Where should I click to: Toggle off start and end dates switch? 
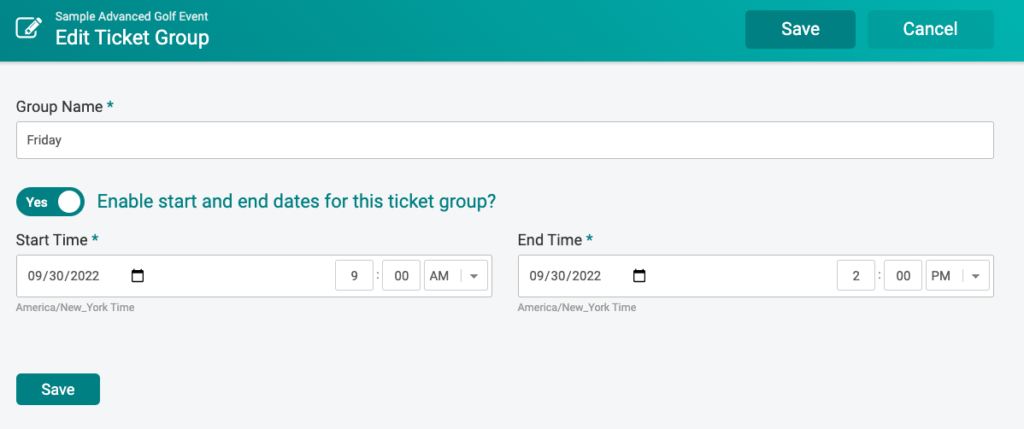(50, 202)
